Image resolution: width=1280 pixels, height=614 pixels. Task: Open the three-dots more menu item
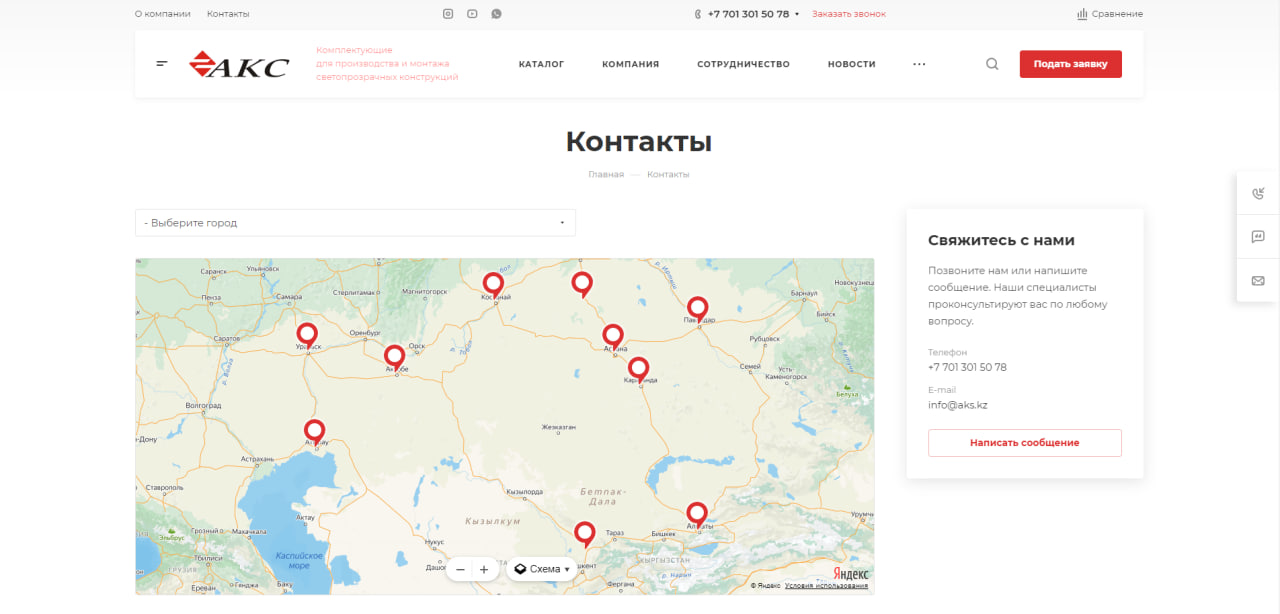(x=919, y=64)
